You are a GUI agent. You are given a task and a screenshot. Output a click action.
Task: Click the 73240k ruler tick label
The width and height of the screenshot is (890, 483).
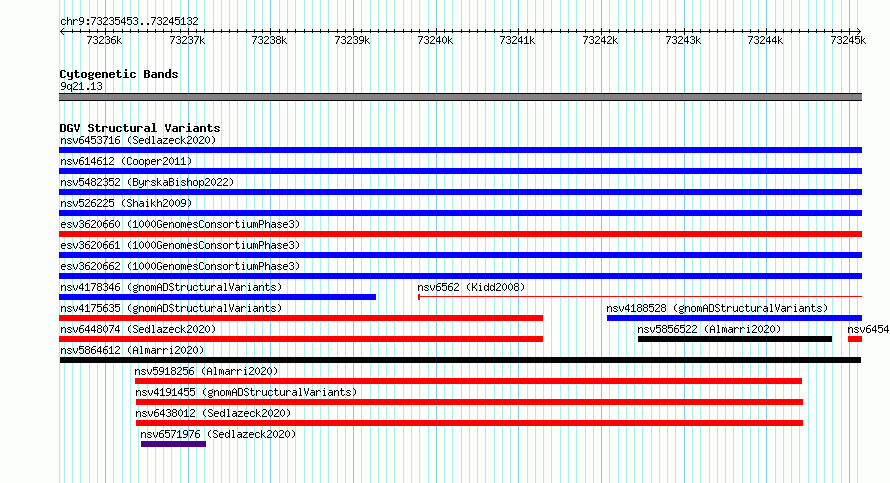coord(435,40)
